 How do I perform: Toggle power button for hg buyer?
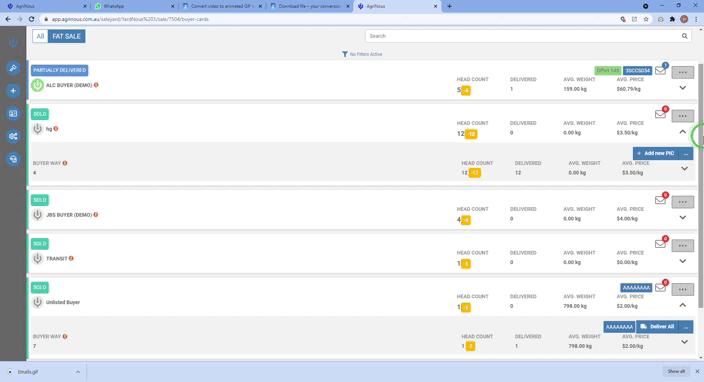(37, 129)
